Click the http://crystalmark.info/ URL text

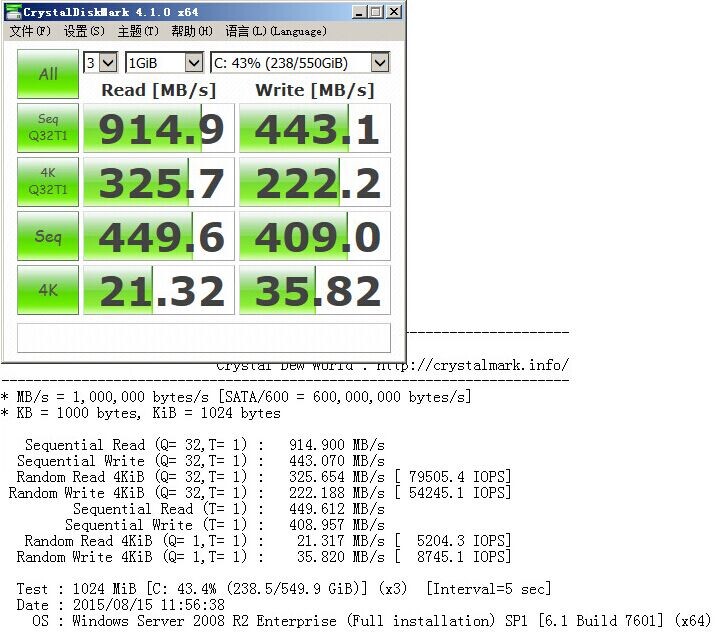pos(472,366)
